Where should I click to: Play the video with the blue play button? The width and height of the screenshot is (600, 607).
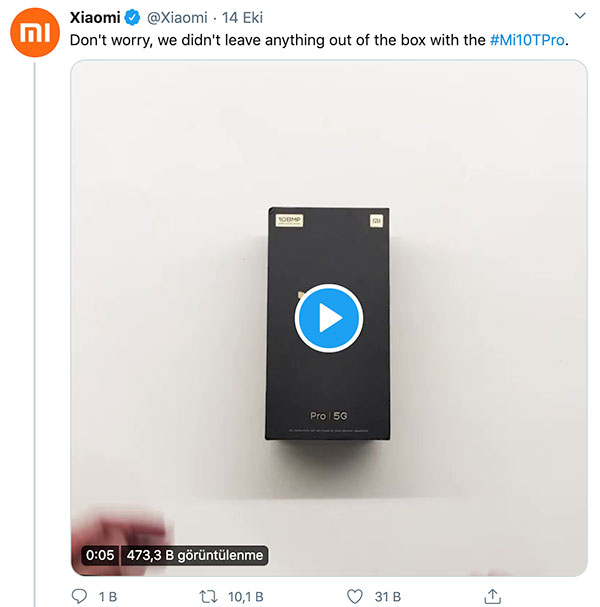pos(328,318)
